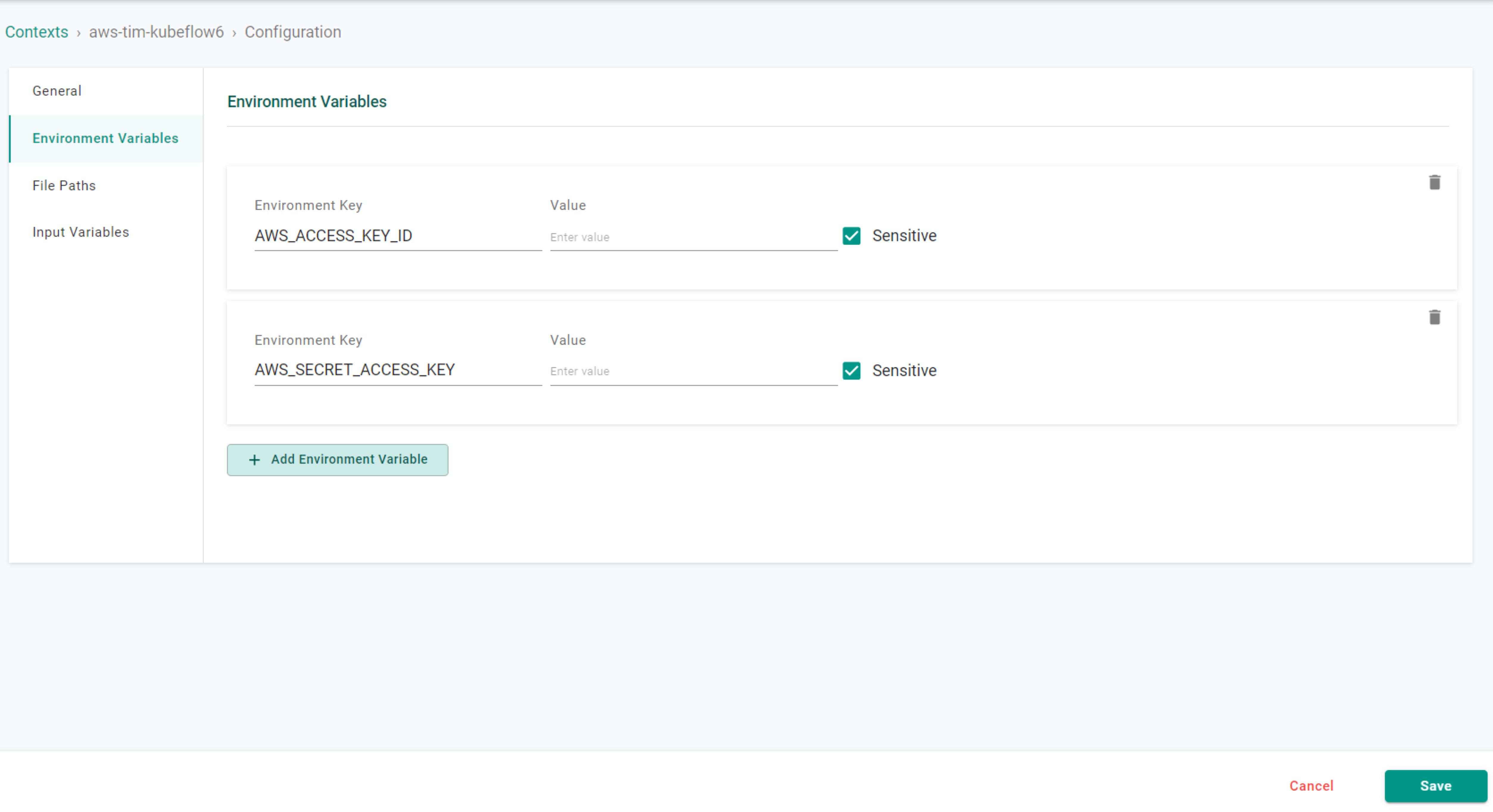The image size is (1493, 812).
Task: Uncheck Sensitive for AWS_ACCESS_KEY_ID
Action: point(851,236)
